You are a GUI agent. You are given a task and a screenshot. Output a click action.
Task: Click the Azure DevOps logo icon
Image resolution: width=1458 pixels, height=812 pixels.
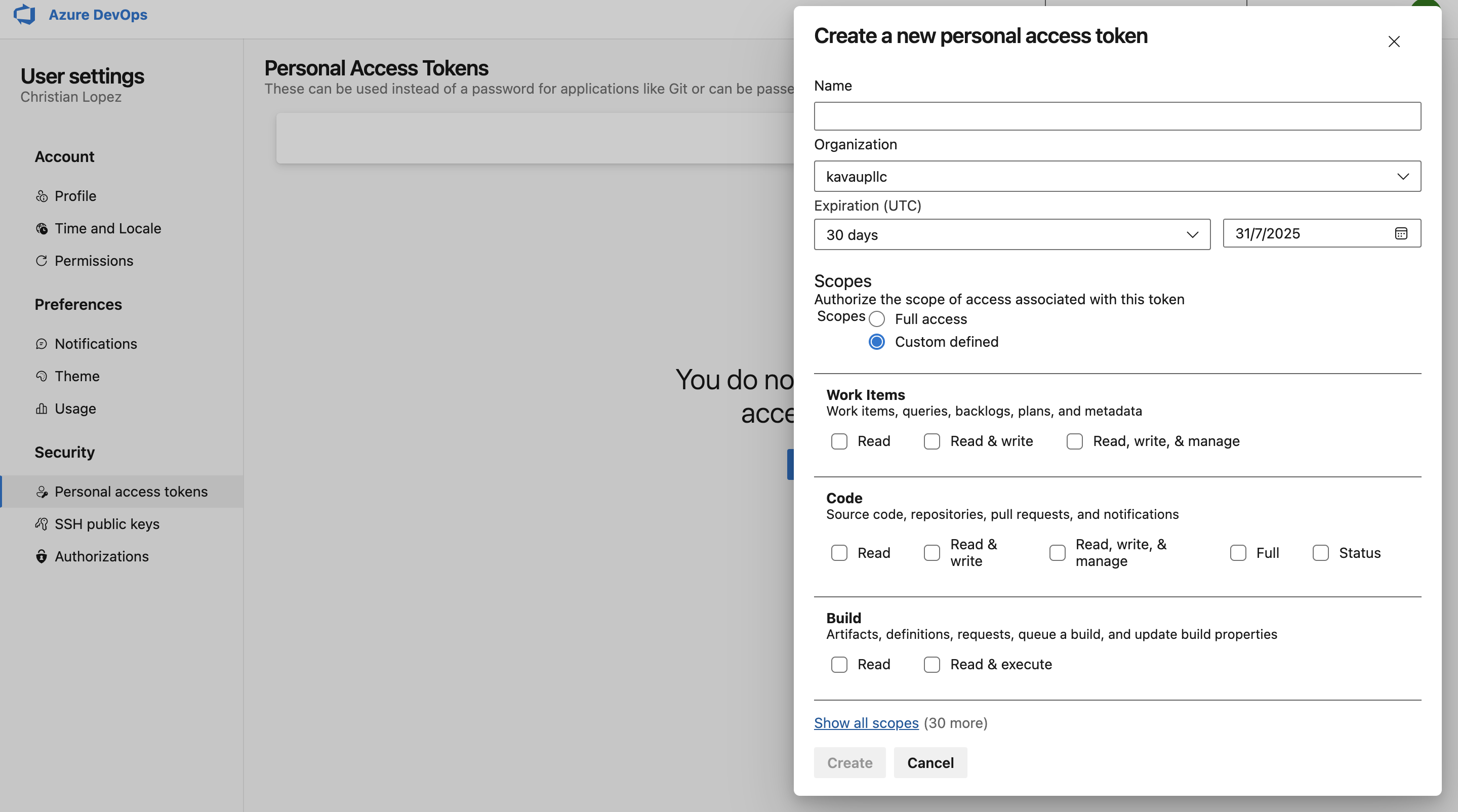click(24, 14)
